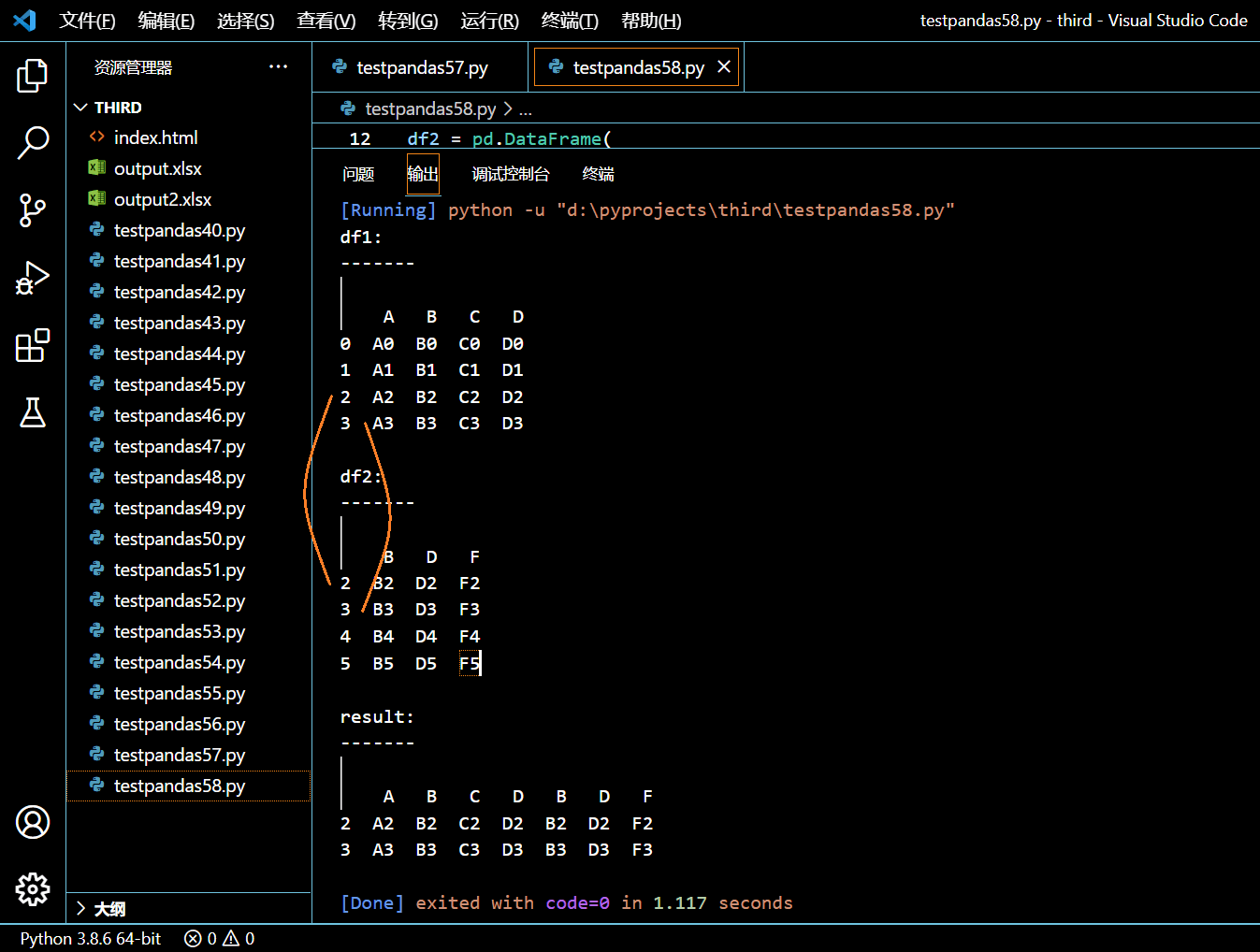Open testpandas51.py in the explorer
Screen dimensions: 1260x952
[189, 570]
